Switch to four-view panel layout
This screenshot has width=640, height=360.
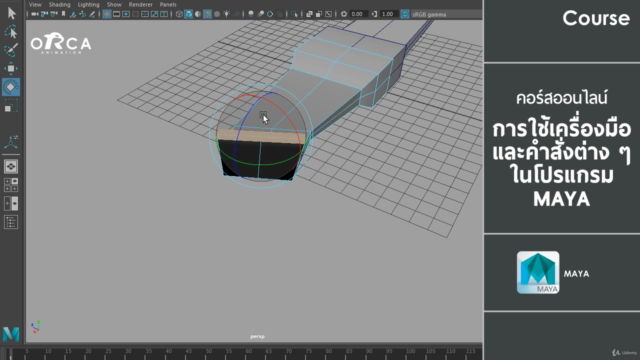11,185
